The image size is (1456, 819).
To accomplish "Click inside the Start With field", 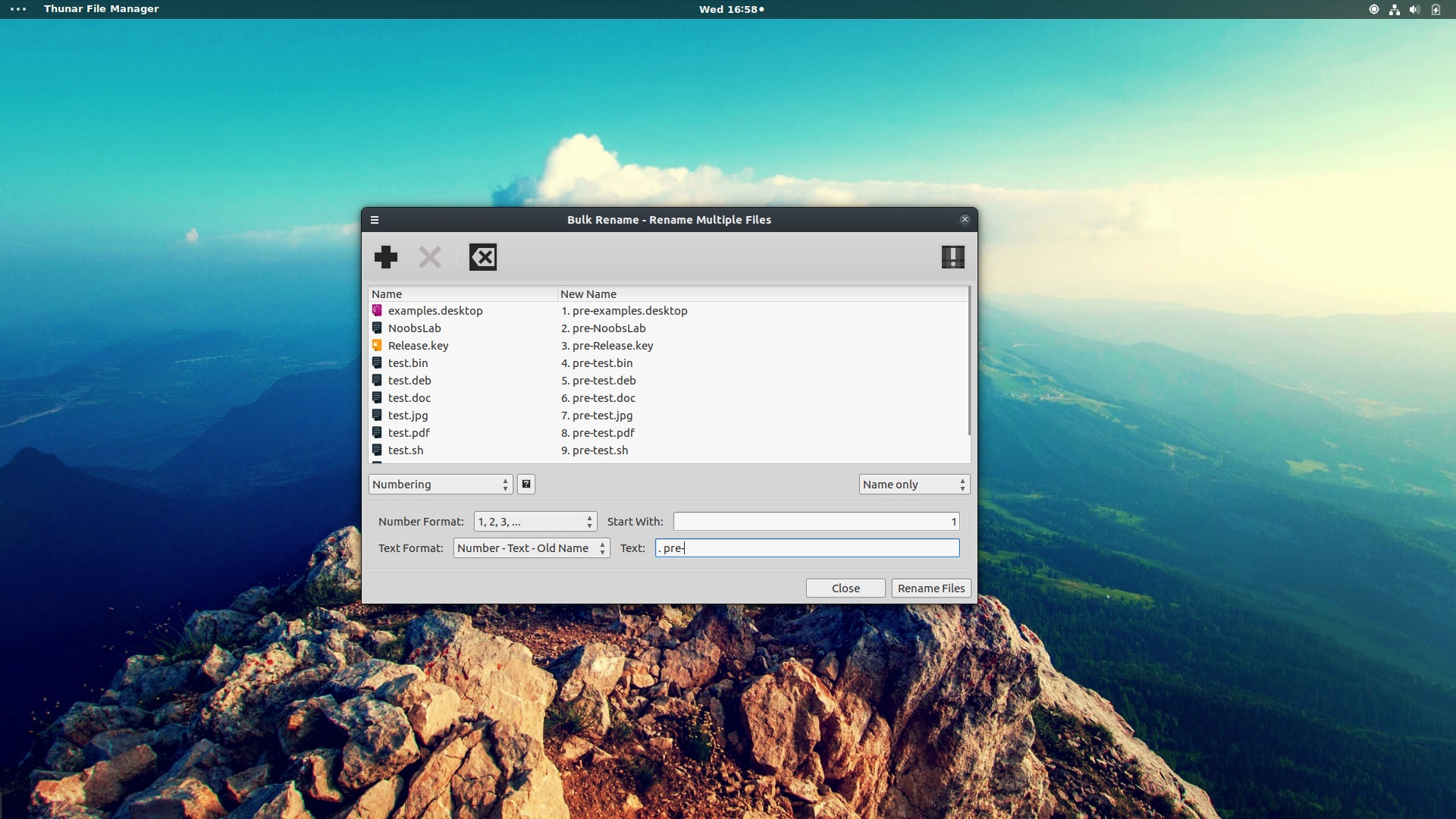I will (x=815, y=521).
